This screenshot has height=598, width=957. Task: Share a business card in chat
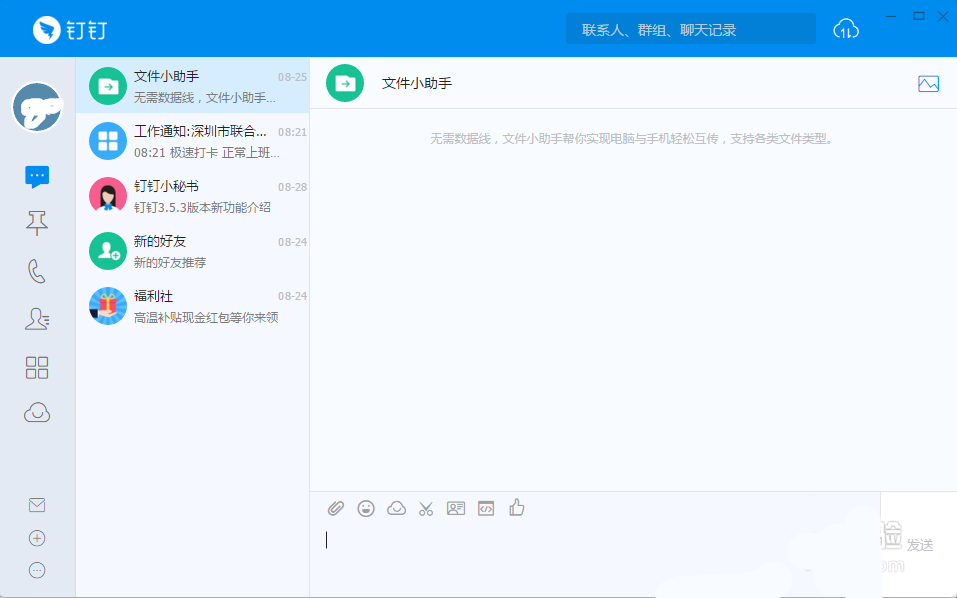[x=456, y=508]
